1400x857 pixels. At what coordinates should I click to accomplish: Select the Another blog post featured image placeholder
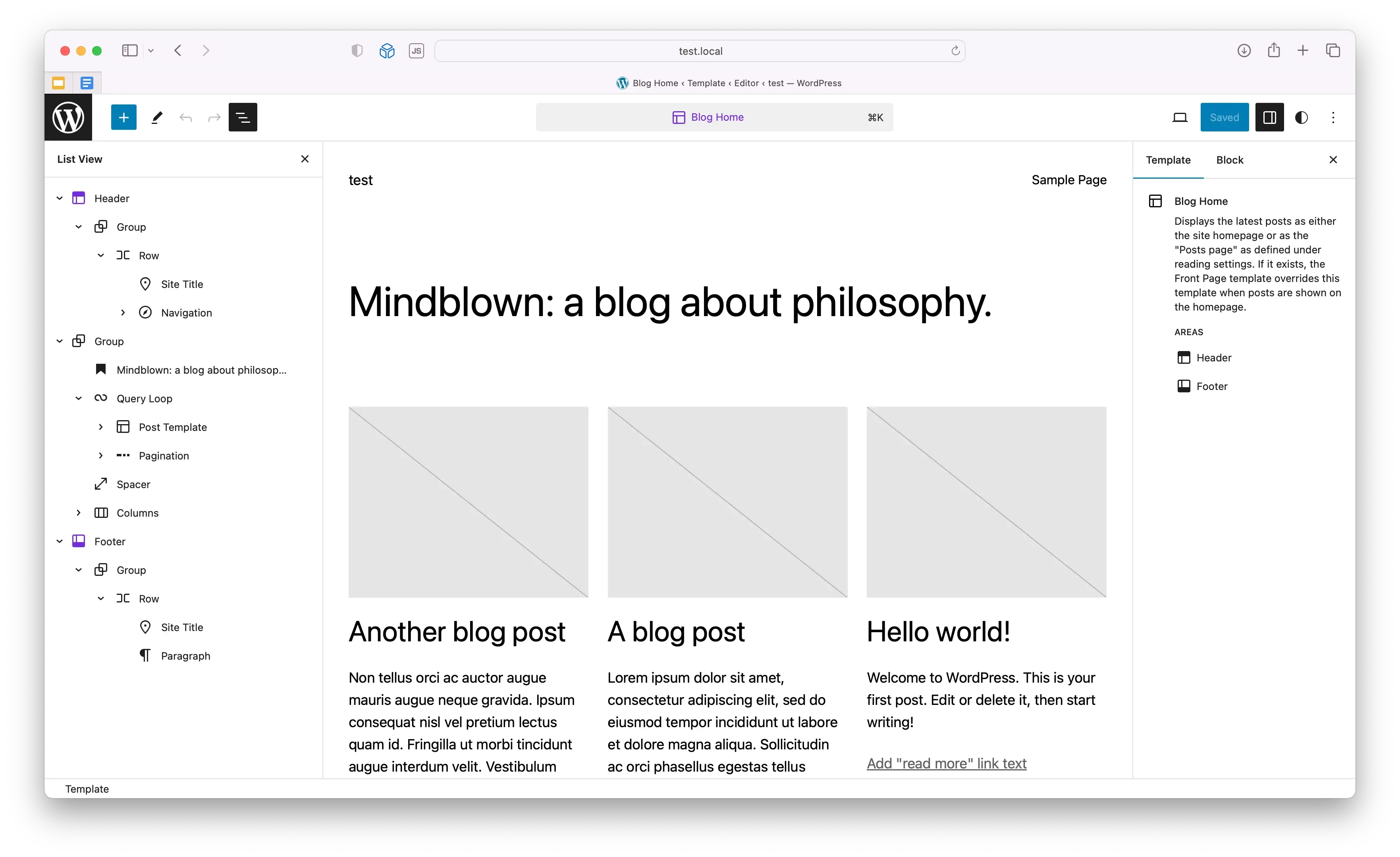click(468, 502)
